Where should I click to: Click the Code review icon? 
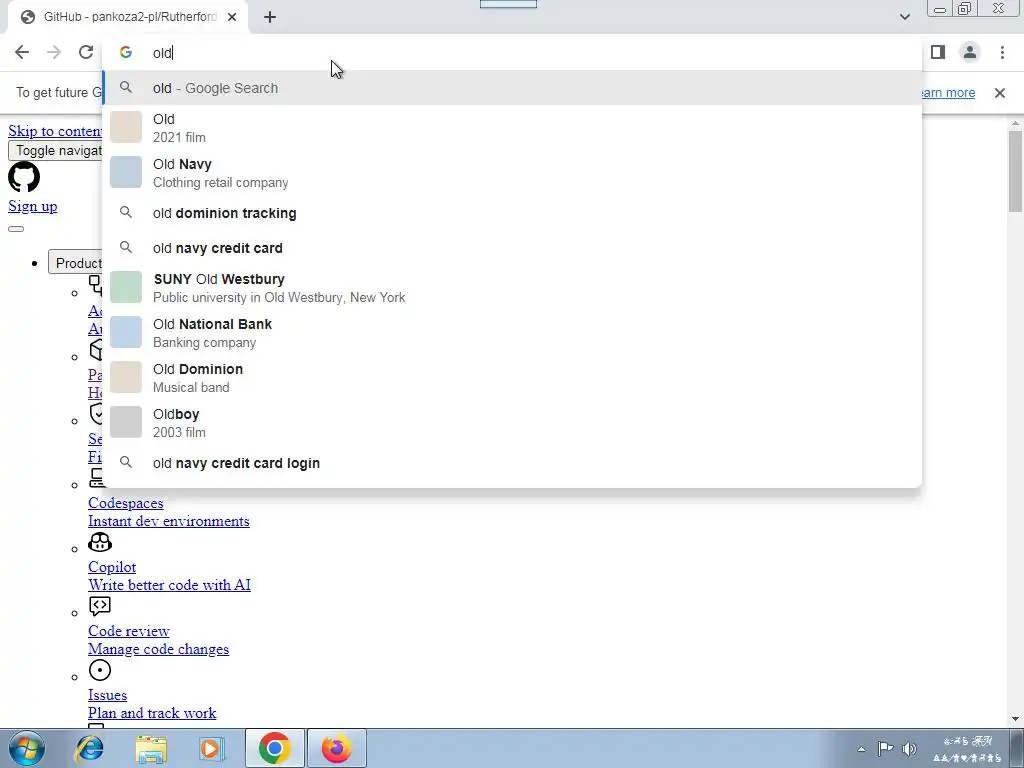click(x=100, y=606)
